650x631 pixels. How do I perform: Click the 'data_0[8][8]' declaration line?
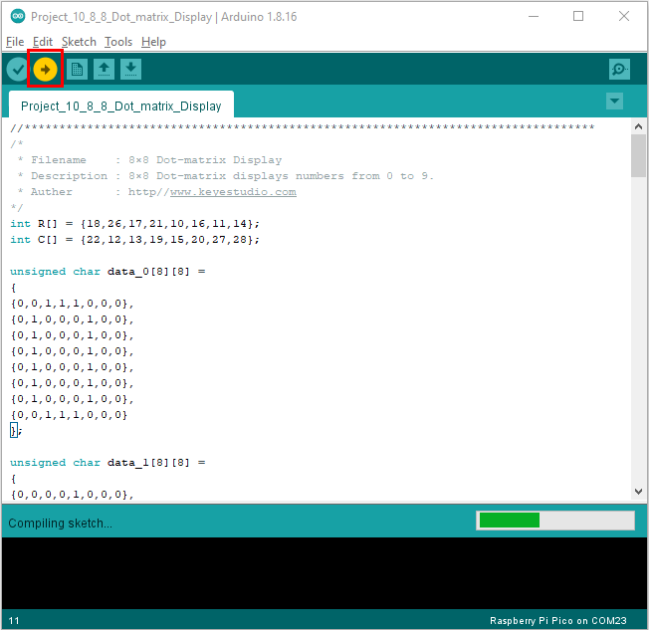coord(108,272)
